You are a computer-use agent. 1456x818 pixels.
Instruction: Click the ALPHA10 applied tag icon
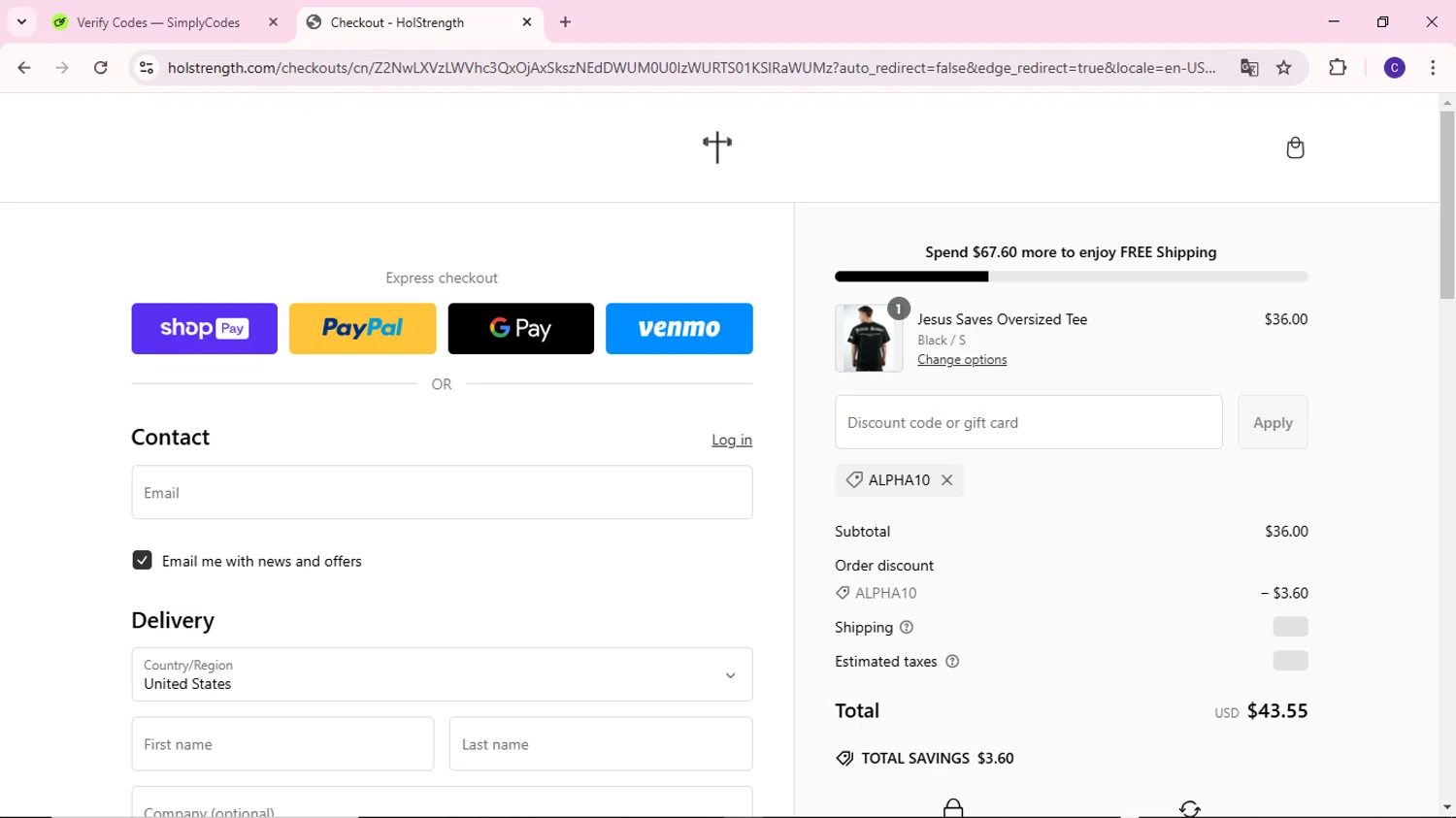point(854,480)
